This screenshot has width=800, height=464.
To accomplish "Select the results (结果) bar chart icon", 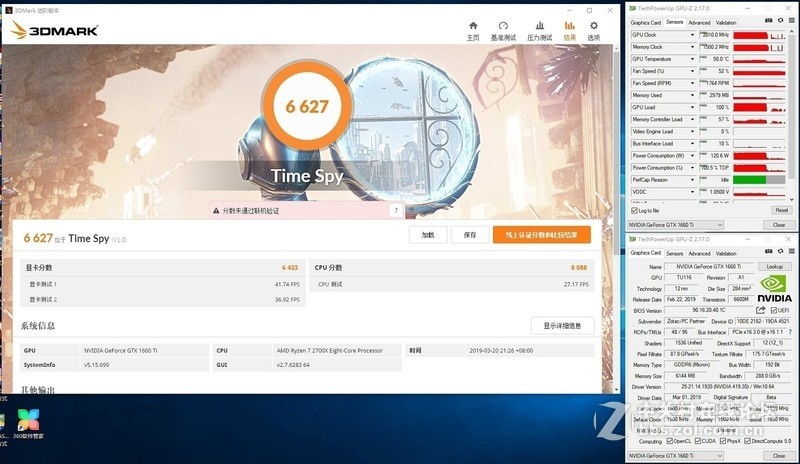I will (569, 26).
